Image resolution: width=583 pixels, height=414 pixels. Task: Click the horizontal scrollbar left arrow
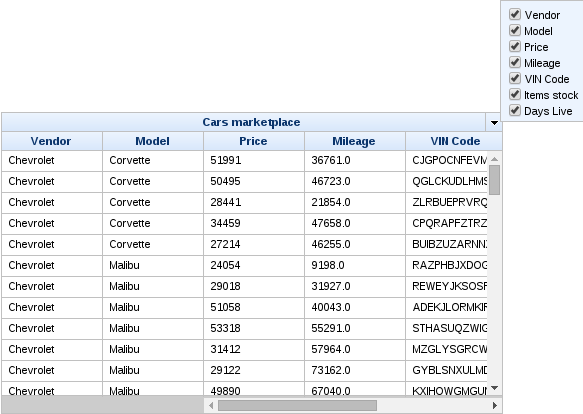click(x=211, y=405)
